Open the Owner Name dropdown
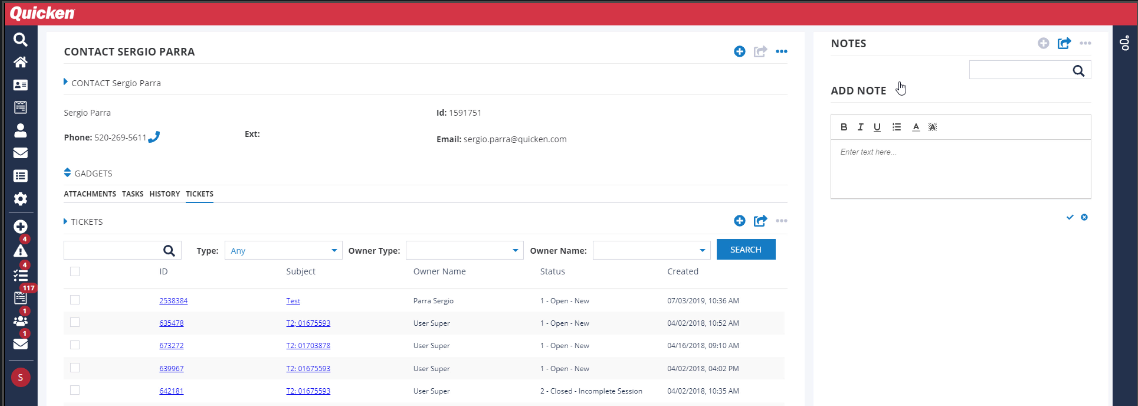Screen dimensions: 1138x406 pos(651,251)
